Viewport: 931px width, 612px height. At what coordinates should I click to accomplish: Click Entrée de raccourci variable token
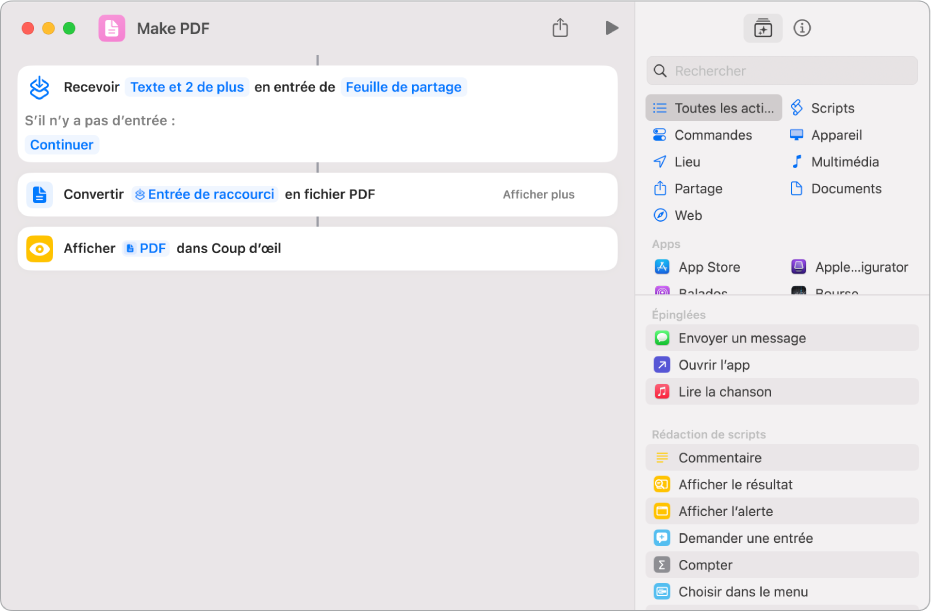click(205, 195)
